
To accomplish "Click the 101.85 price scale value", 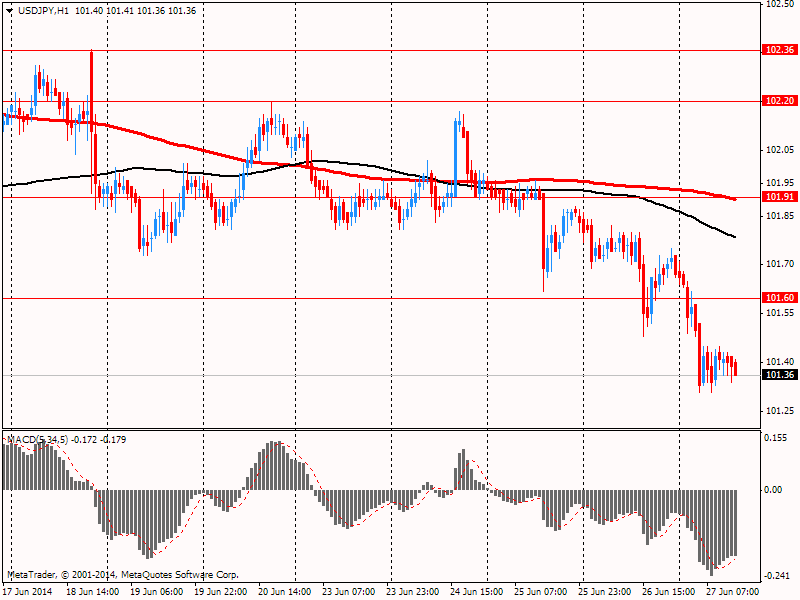I will click(x=780, y=216).
